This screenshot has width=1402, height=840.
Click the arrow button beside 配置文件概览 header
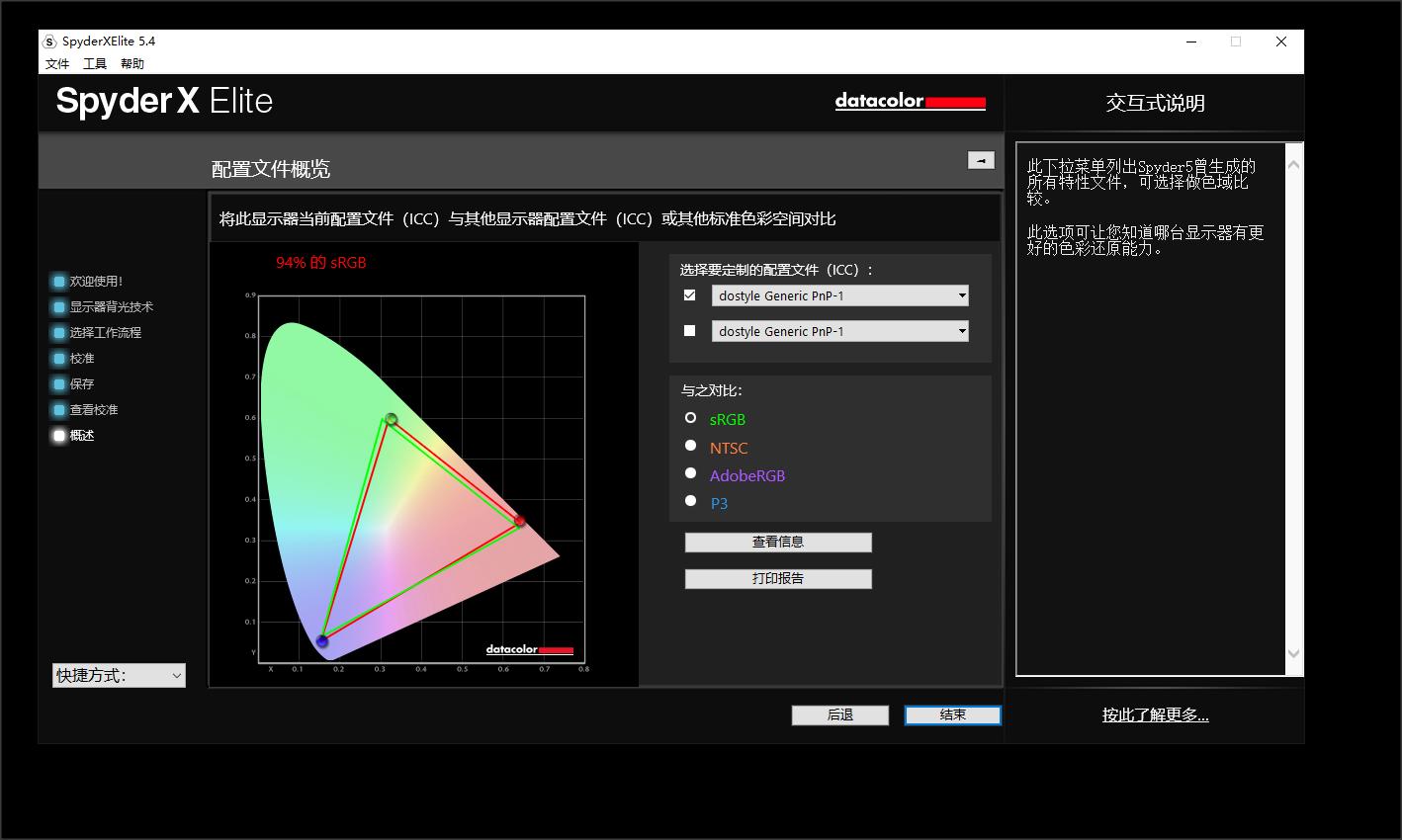click(x=981, y=160)
